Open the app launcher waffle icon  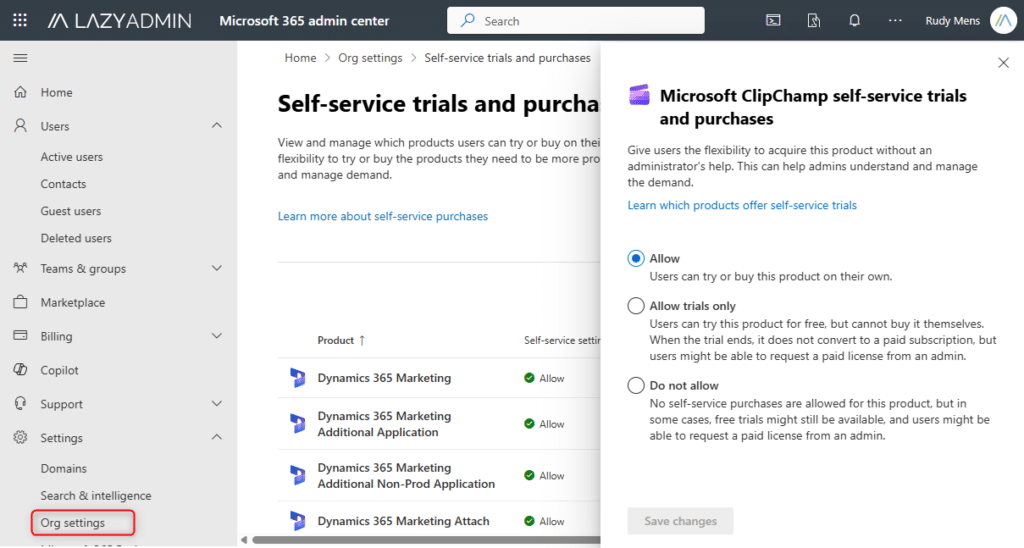point(20,20)
